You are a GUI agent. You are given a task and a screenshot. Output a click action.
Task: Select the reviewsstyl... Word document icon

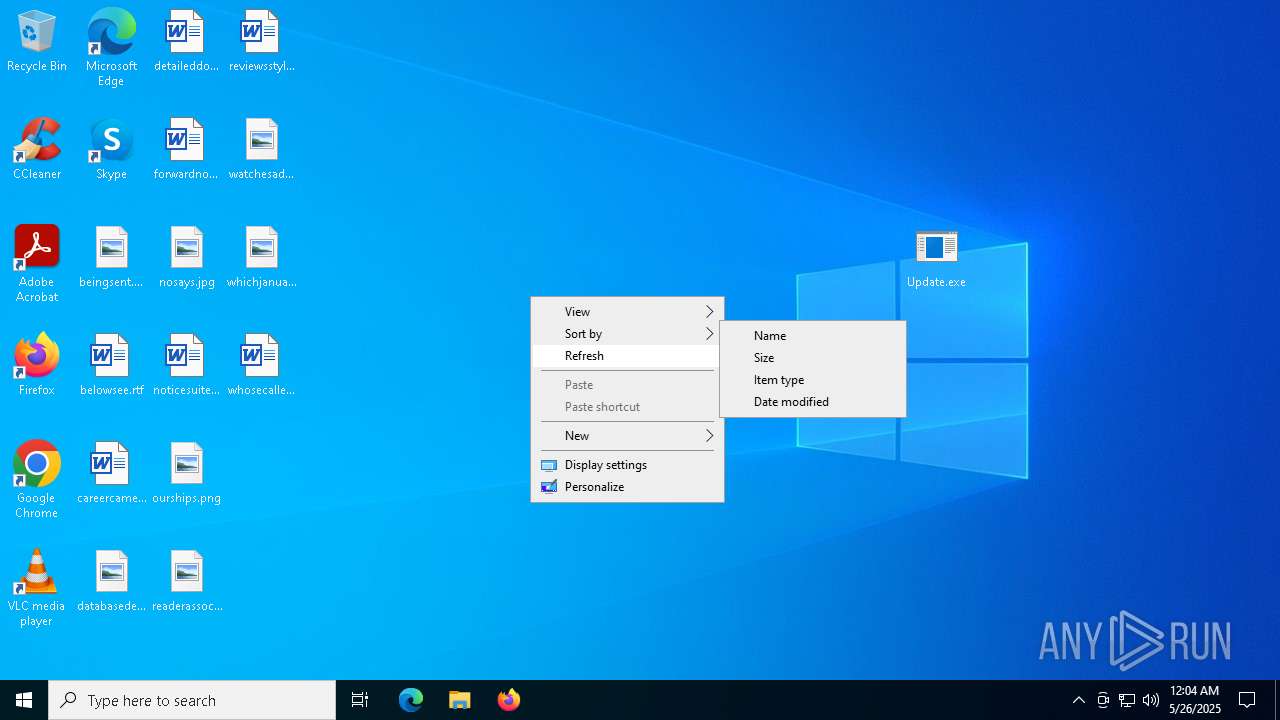[x=261, y=42]
